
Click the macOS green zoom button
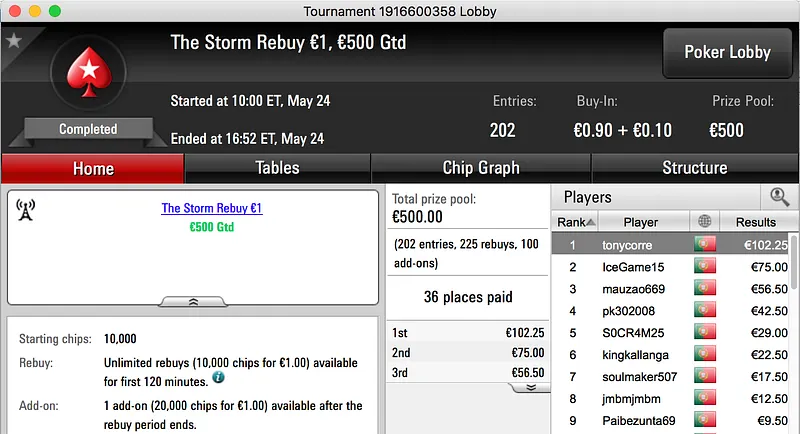click(x=54, y=11)
